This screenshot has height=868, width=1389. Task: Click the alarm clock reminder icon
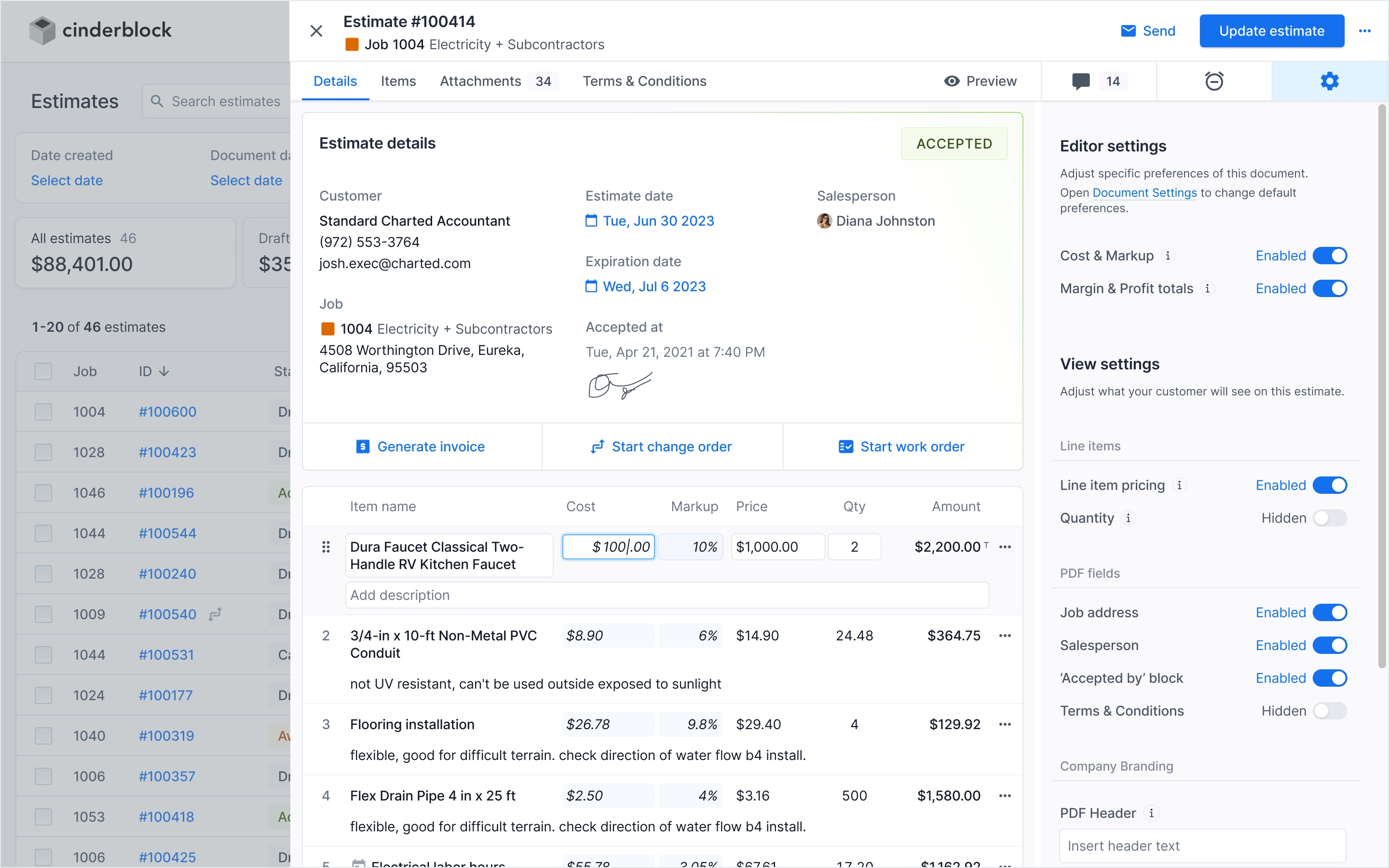[1214, 81]
